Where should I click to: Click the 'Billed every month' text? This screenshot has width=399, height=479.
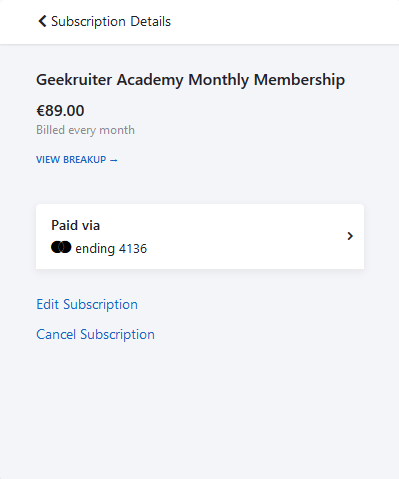(85, 130)
